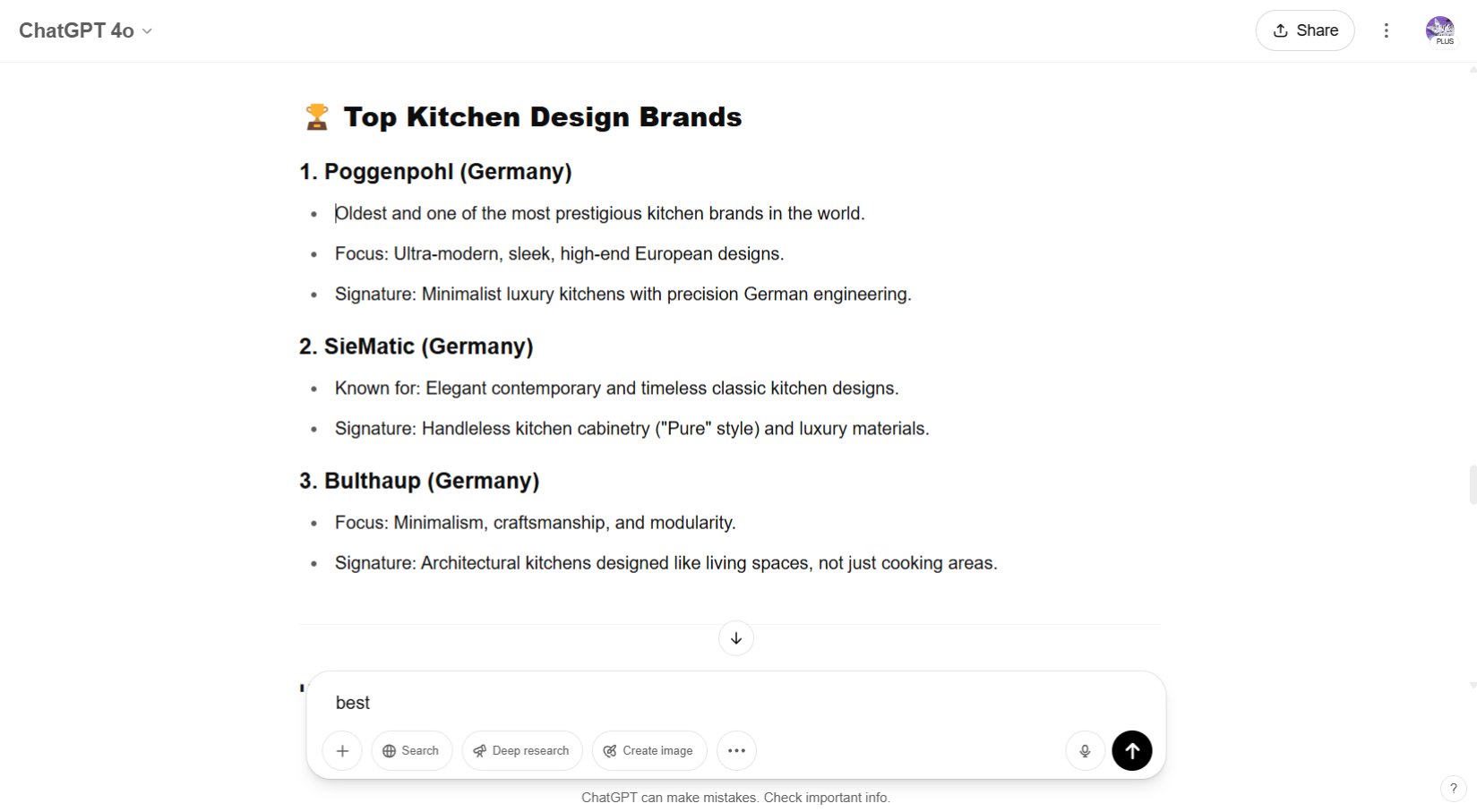
Task: Click the "1. Poggenpohl (Germany)" heading
Action: (x=435, y=172)
